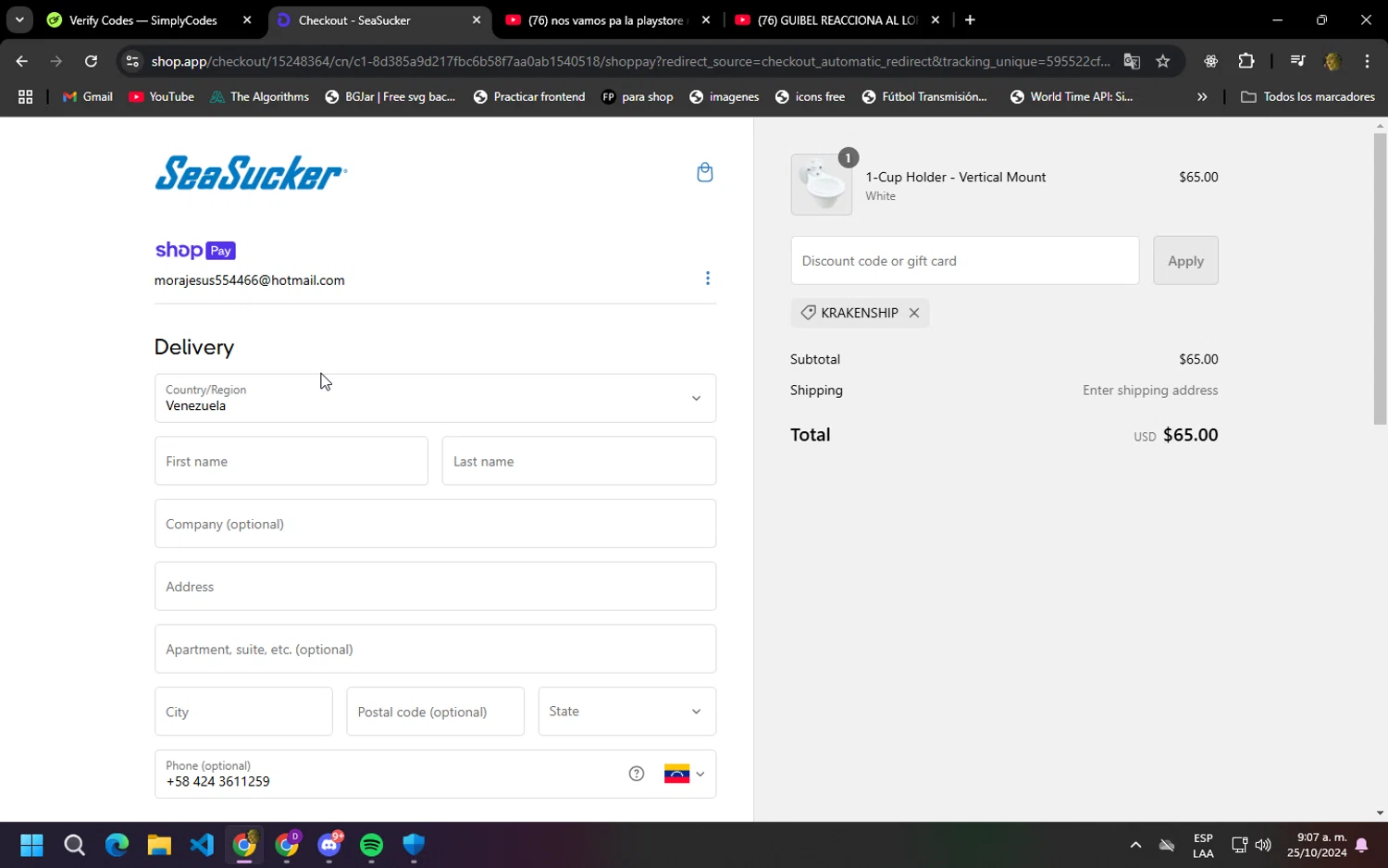Click the cup holder product thumbnail
1388x868 pixels.
pyautogui.click(x=822, y=184)
